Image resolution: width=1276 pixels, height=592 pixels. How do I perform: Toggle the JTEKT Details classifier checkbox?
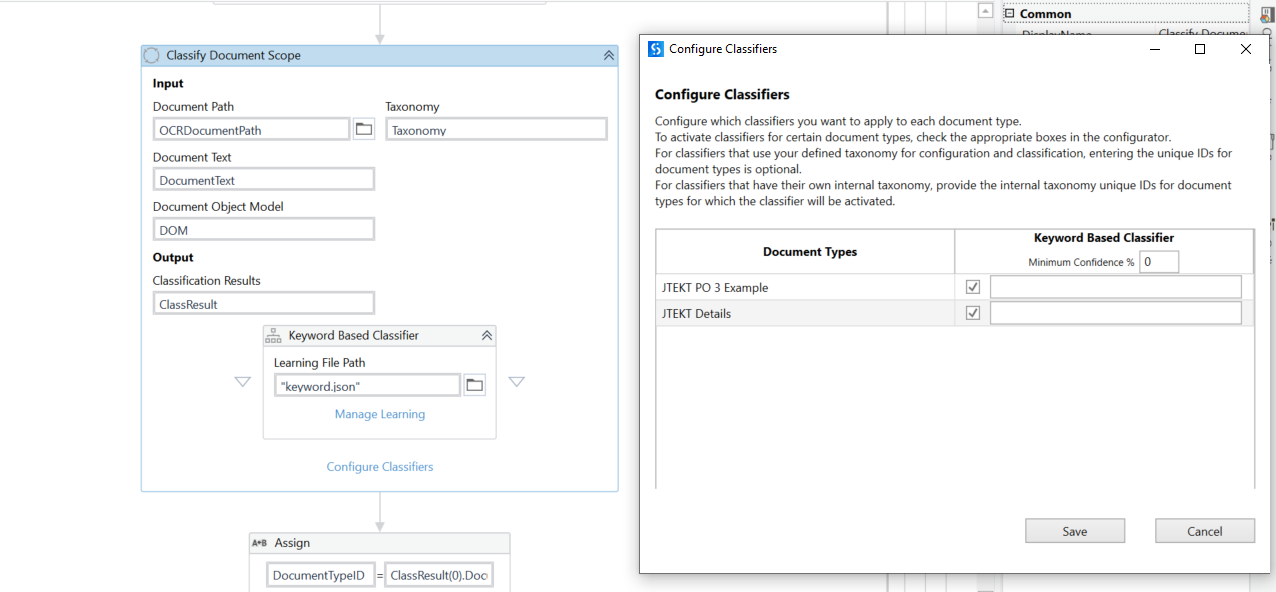pos(972,313)
